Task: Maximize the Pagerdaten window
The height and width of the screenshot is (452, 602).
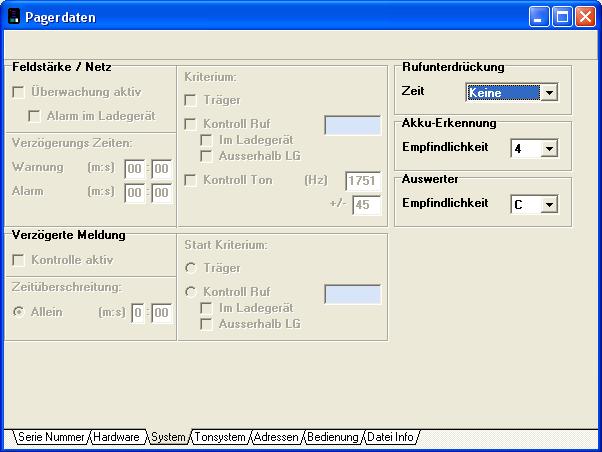Action: (x=562, y=16)
